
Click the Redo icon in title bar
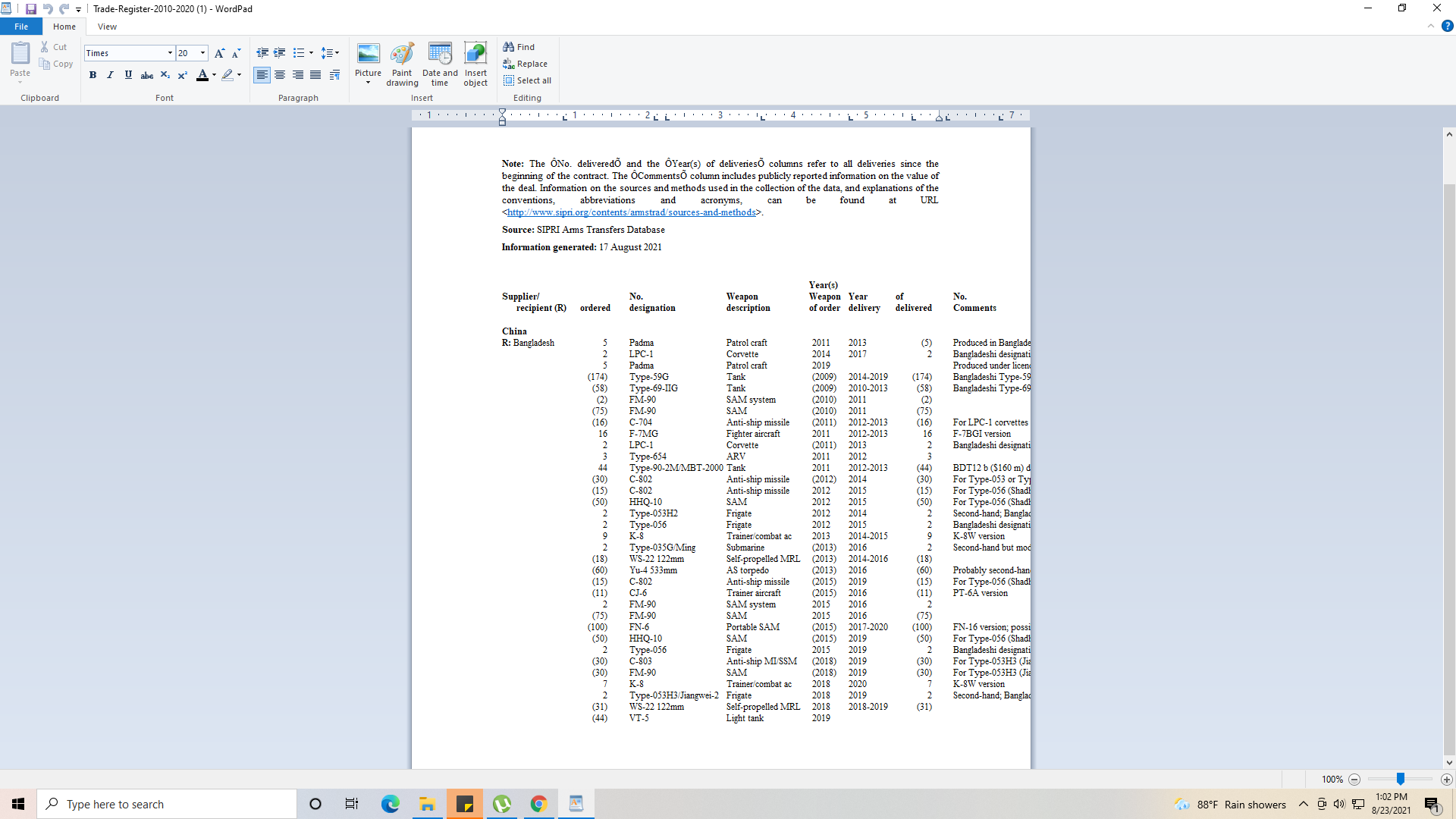click(64, 9)
